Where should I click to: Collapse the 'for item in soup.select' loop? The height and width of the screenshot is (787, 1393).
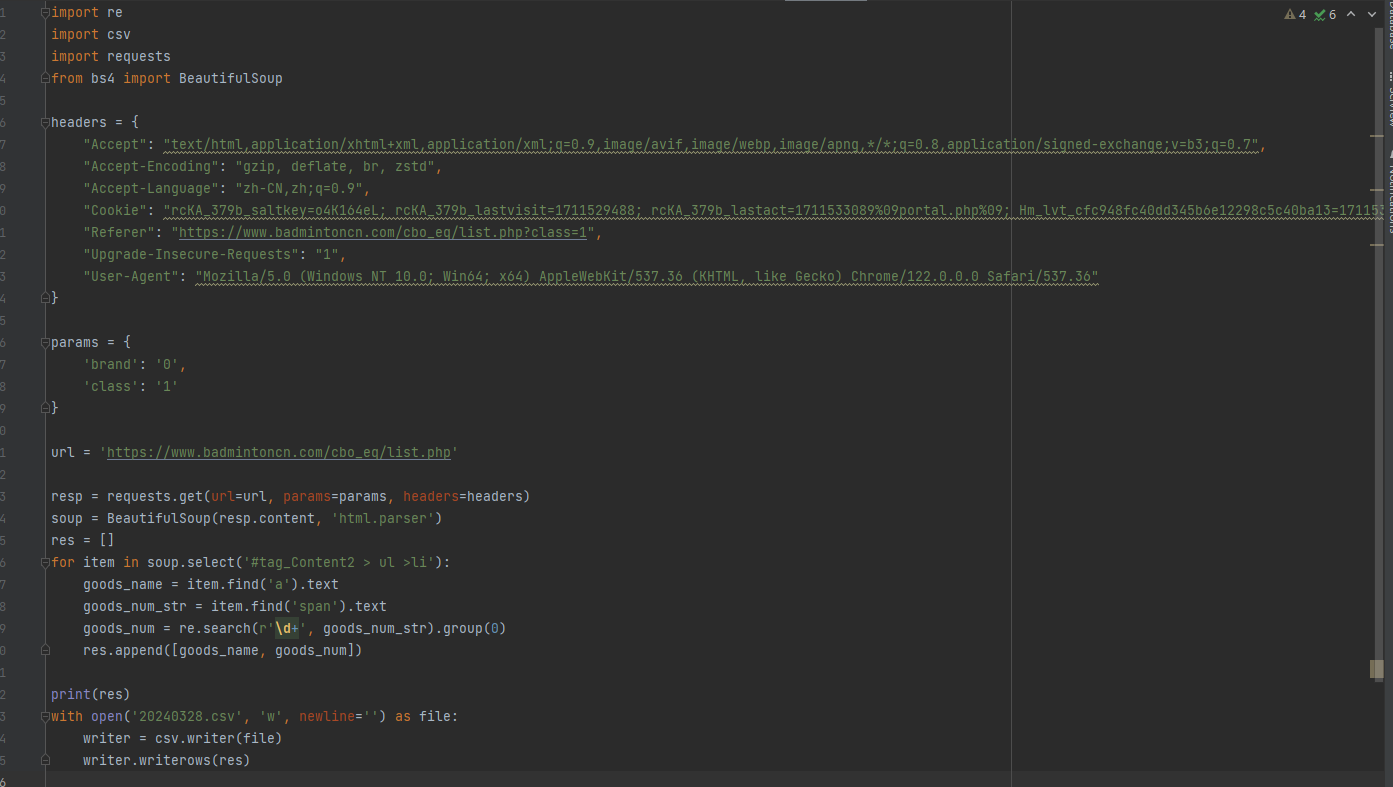[x=45, y=562]
